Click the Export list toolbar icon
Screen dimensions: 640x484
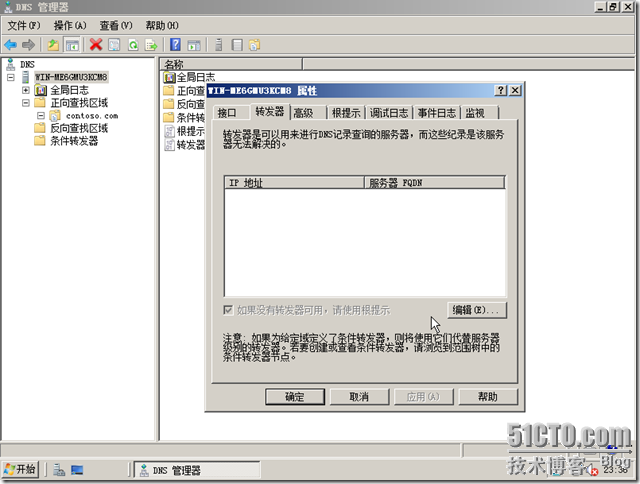click(151, 44)
